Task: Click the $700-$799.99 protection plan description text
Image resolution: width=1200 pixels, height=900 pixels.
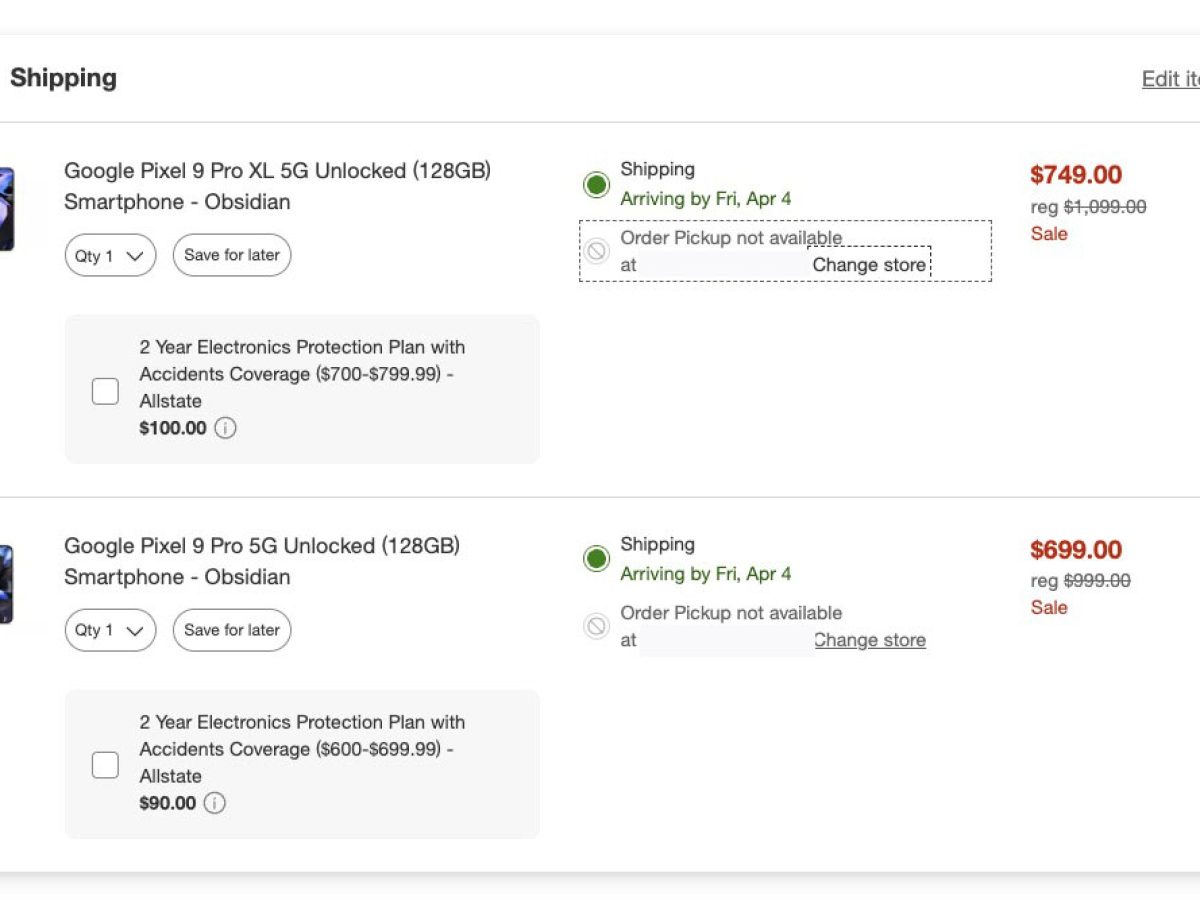Action: [302, 374]
